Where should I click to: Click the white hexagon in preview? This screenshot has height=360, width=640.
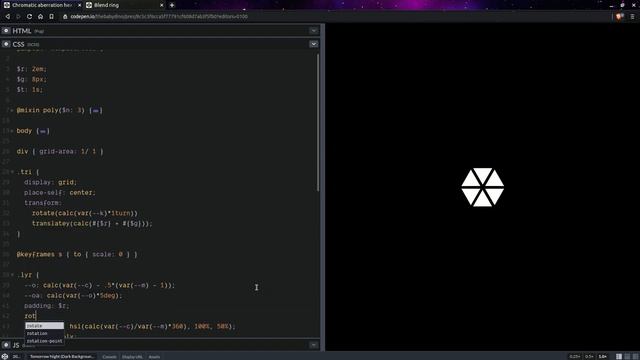coord(482,187)
